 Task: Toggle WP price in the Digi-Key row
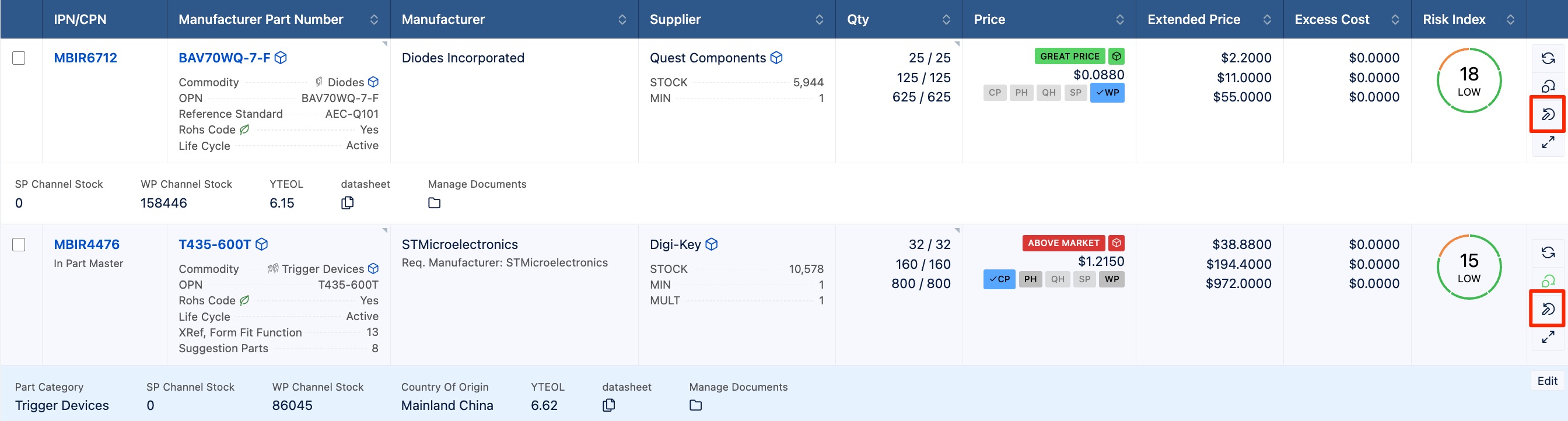pos(1111,279)
